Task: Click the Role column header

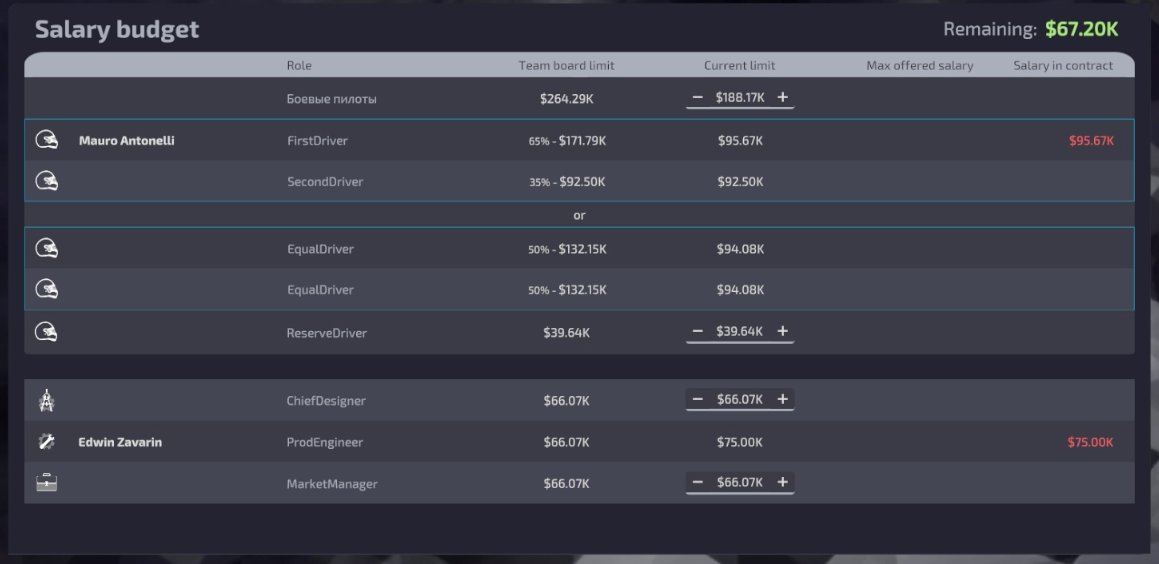Action: point(299,66)
